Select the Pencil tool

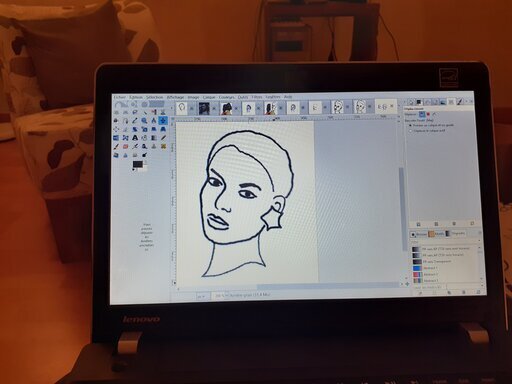point(163,138)
